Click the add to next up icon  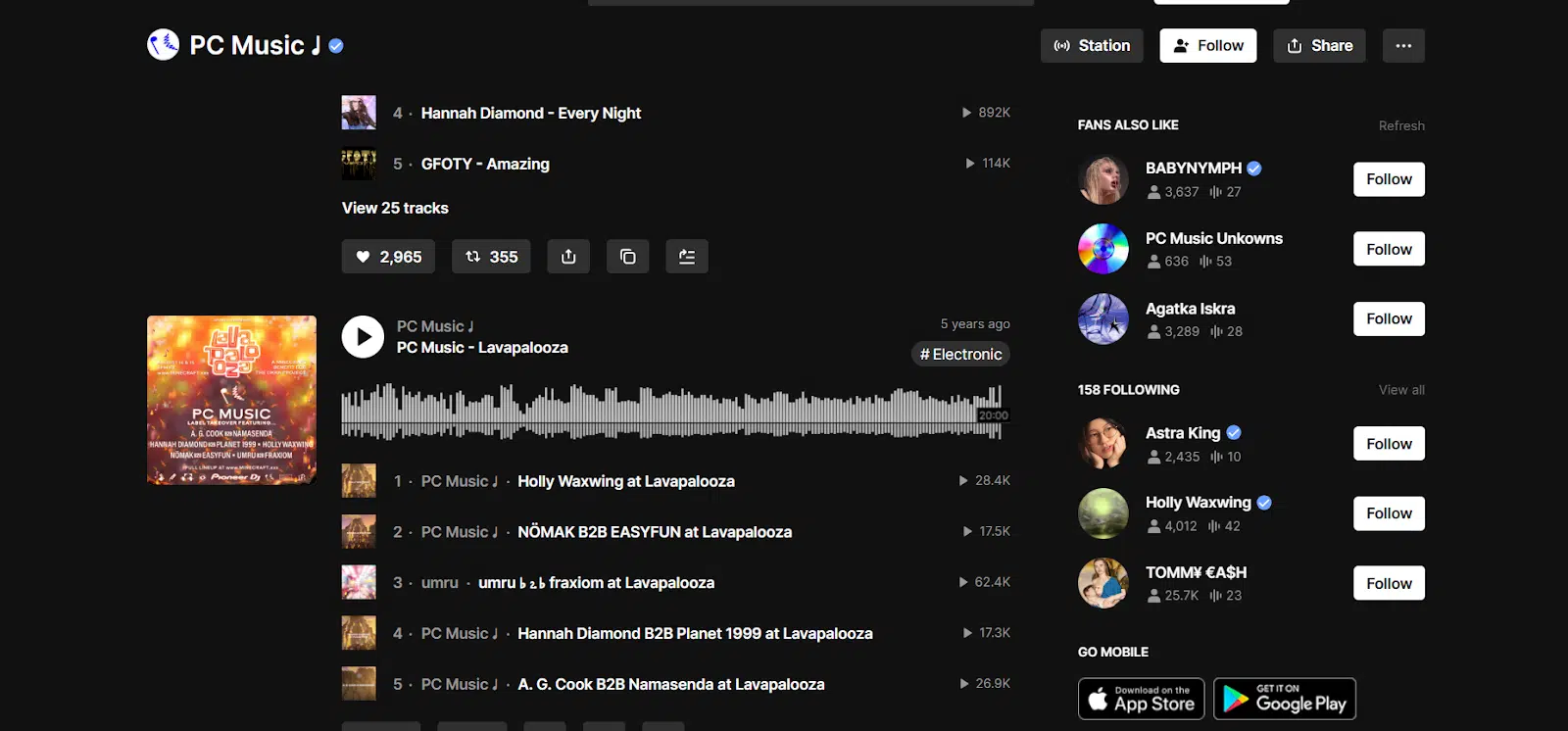pyautogui.click(x=687, y=257)
